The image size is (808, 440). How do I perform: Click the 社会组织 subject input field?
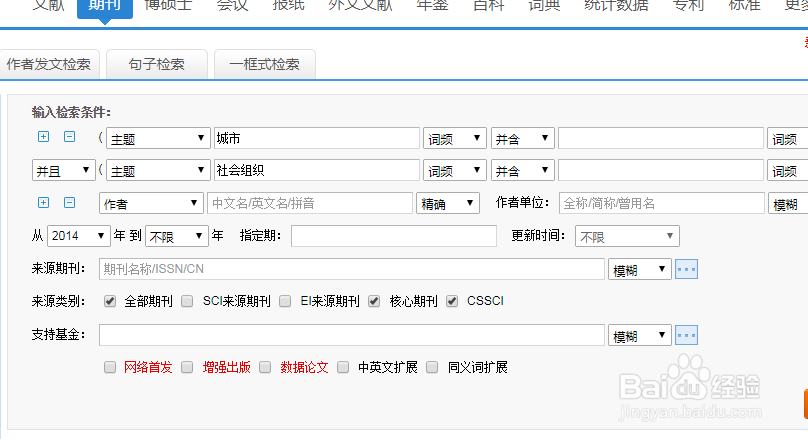coord(316,170)
